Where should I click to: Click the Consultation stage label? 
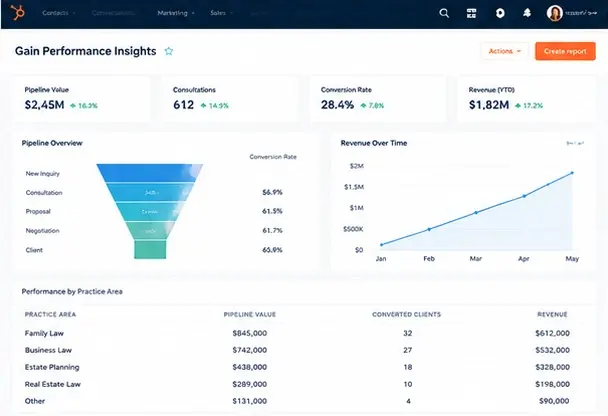[44, 193]
